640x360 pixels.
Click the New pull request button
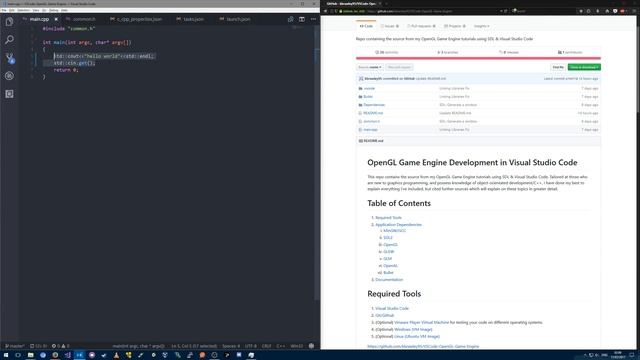[399, 67]
